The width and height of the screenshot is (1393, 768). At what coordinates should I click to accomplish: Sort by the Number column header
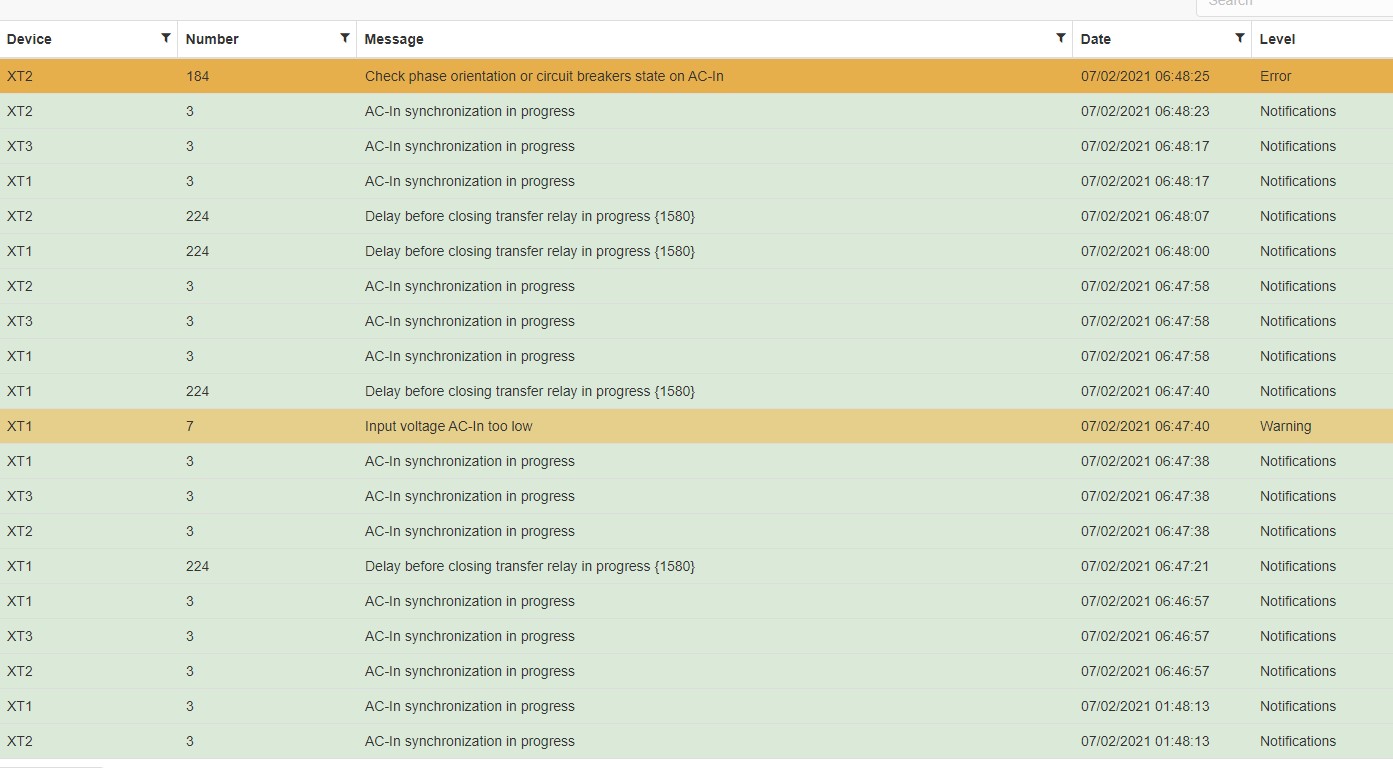click(212, 39)
